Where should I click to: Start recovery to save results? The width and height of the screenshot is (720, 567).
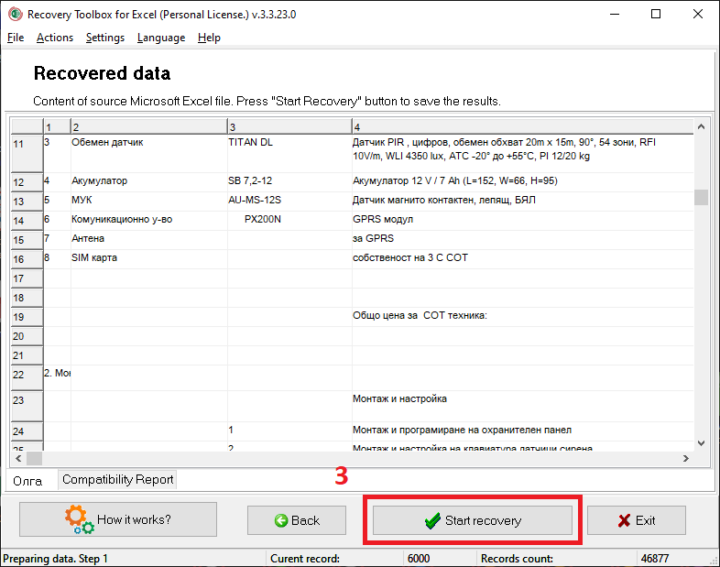click(x=472, y=521)
